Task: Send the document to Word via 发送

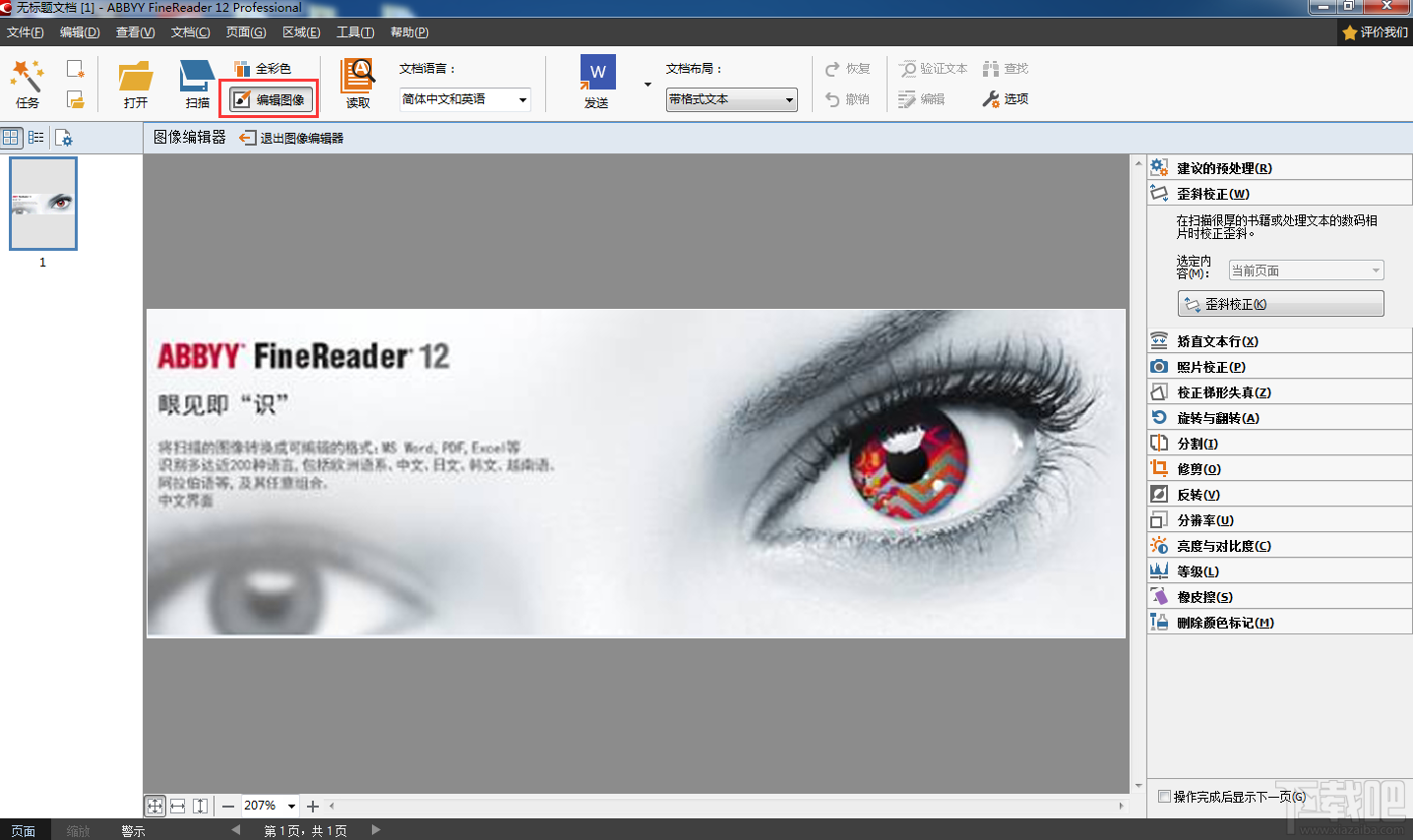Action: click(x=597, y=83)
